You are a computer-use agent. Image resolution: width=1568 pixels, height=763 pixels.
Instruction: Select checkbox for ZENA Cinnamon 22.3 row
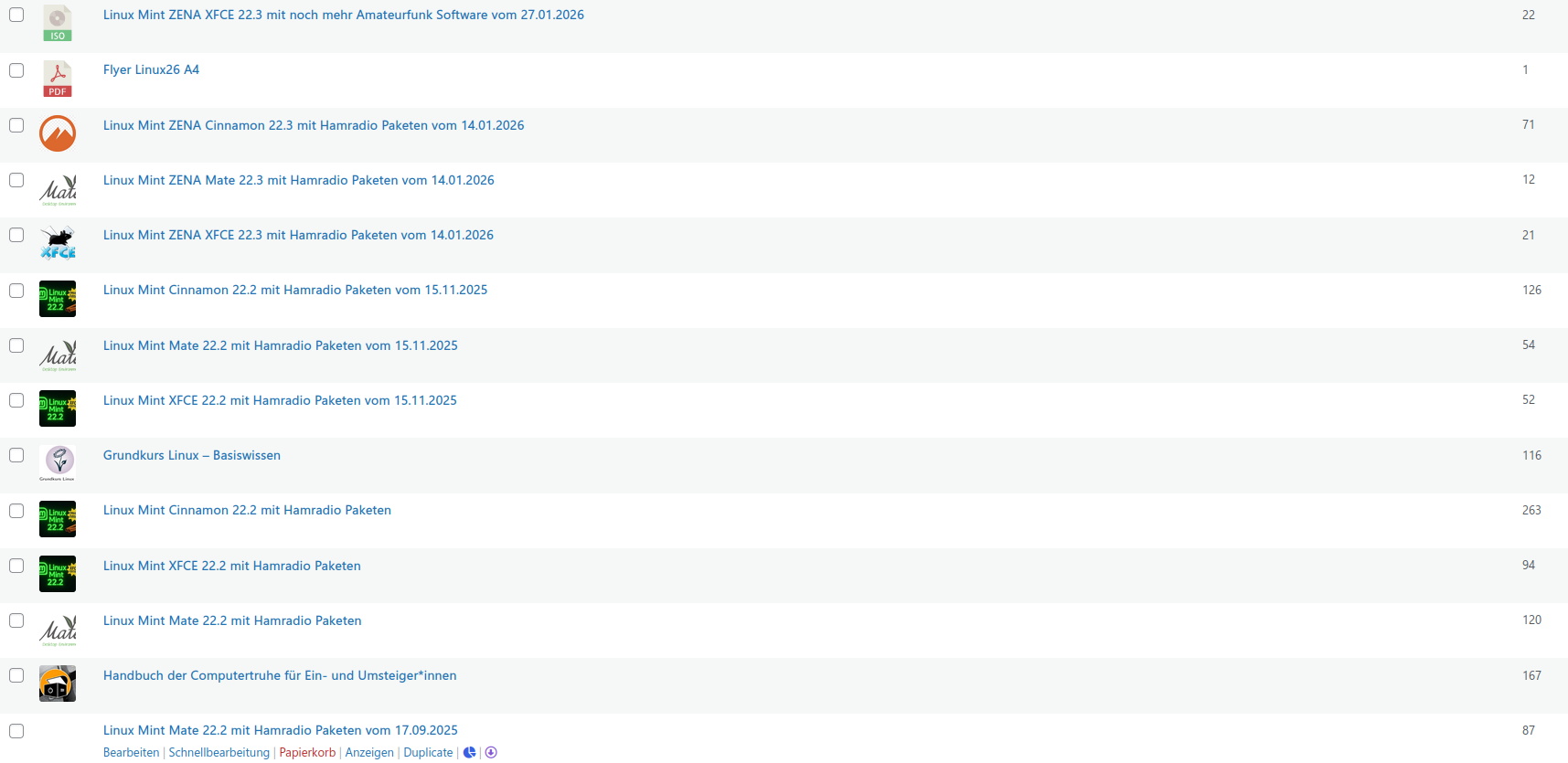point(16,125)
